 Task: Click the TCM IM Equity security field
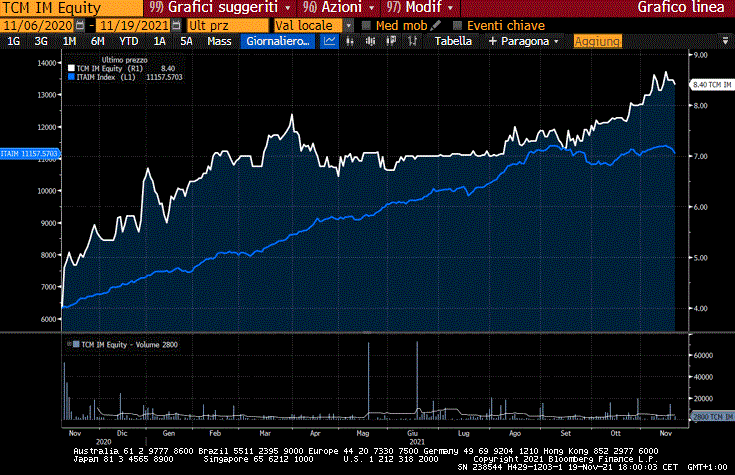click(71, 8)
